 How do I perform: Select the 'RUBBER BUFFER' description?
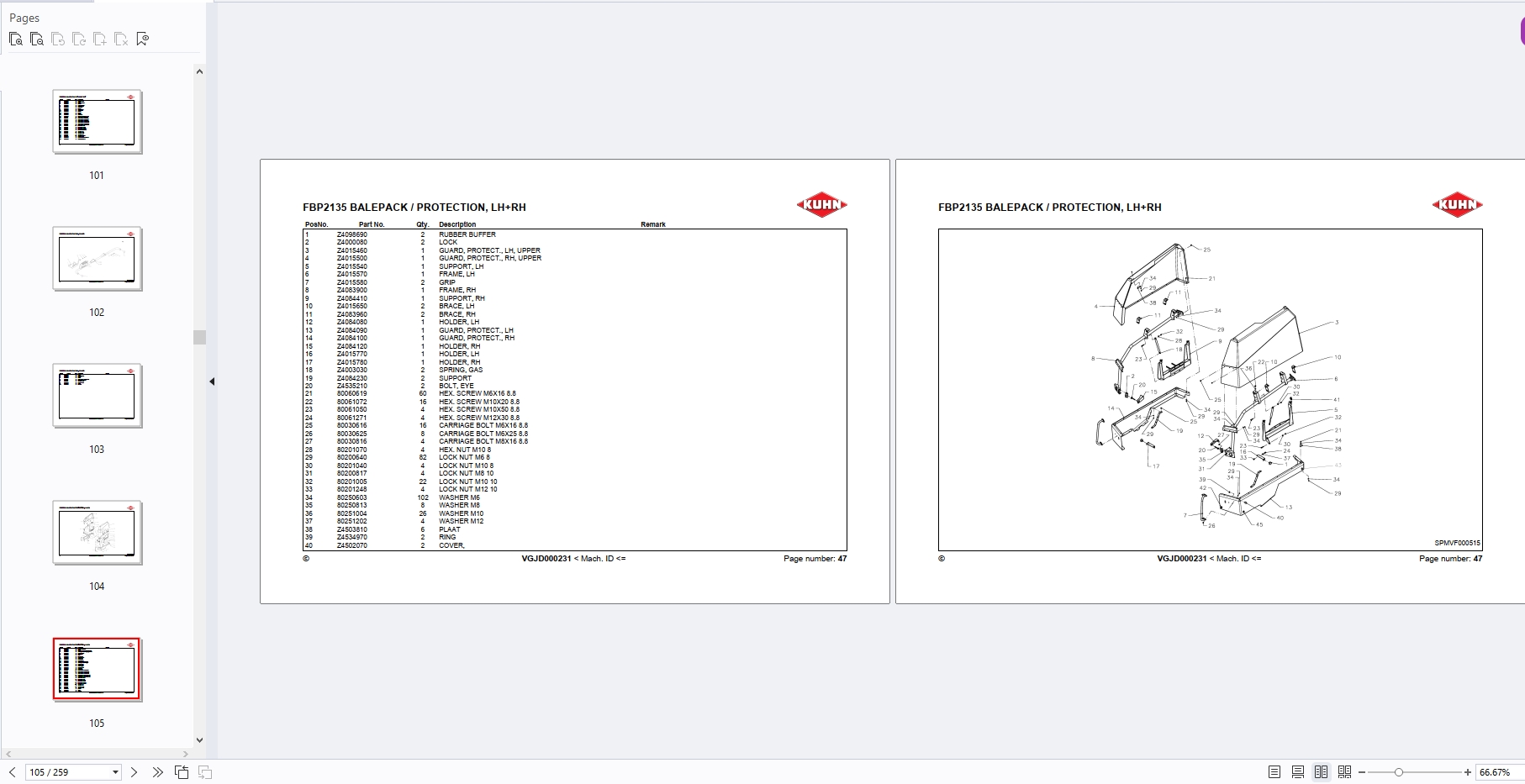(467, 234)
